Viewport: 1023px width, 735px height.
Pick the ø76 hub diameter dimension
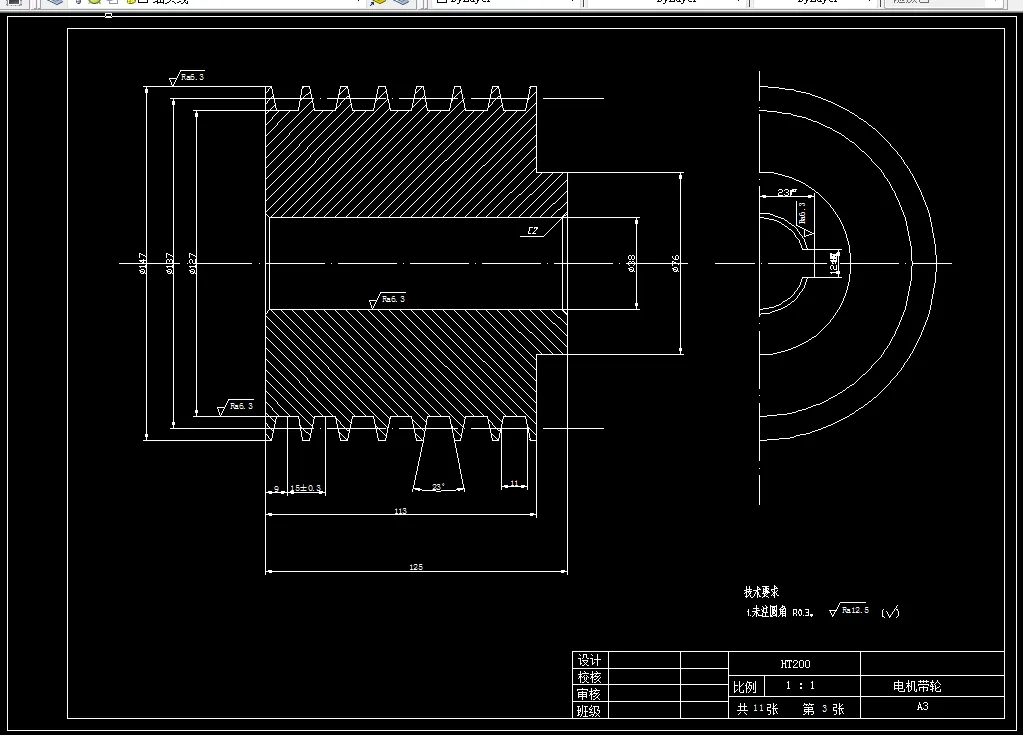point(675,263)
